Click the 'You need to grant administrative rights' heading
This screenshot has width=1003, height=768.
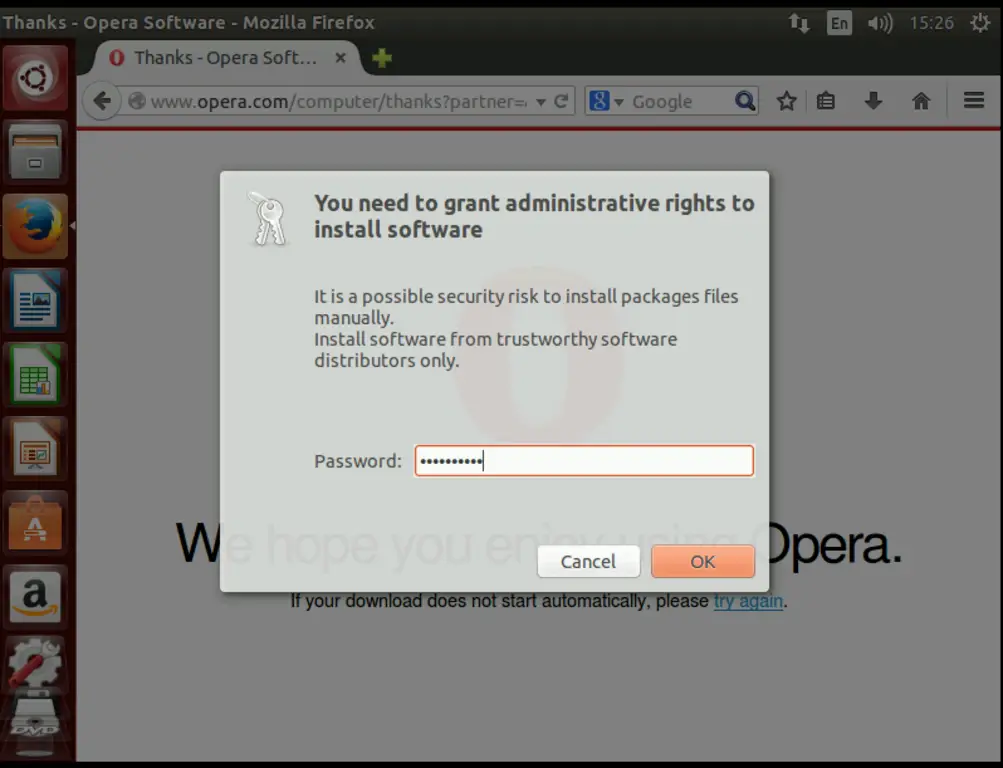[x=534, y=216]
